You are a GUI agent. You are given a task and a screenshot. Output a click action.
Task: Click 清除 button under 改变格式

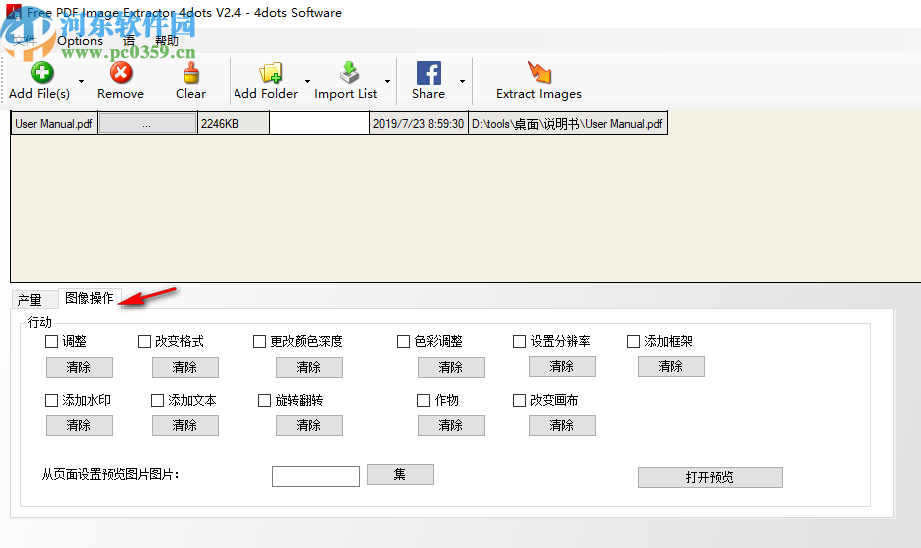pos(185,367)
